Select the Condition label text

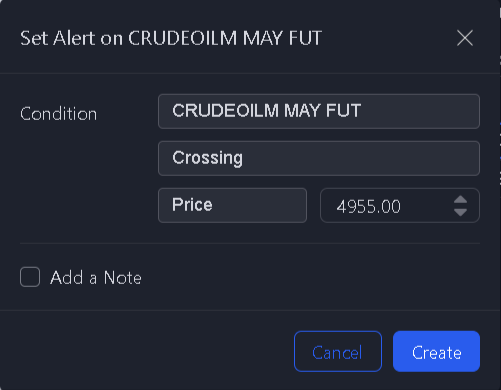point(58,114)
